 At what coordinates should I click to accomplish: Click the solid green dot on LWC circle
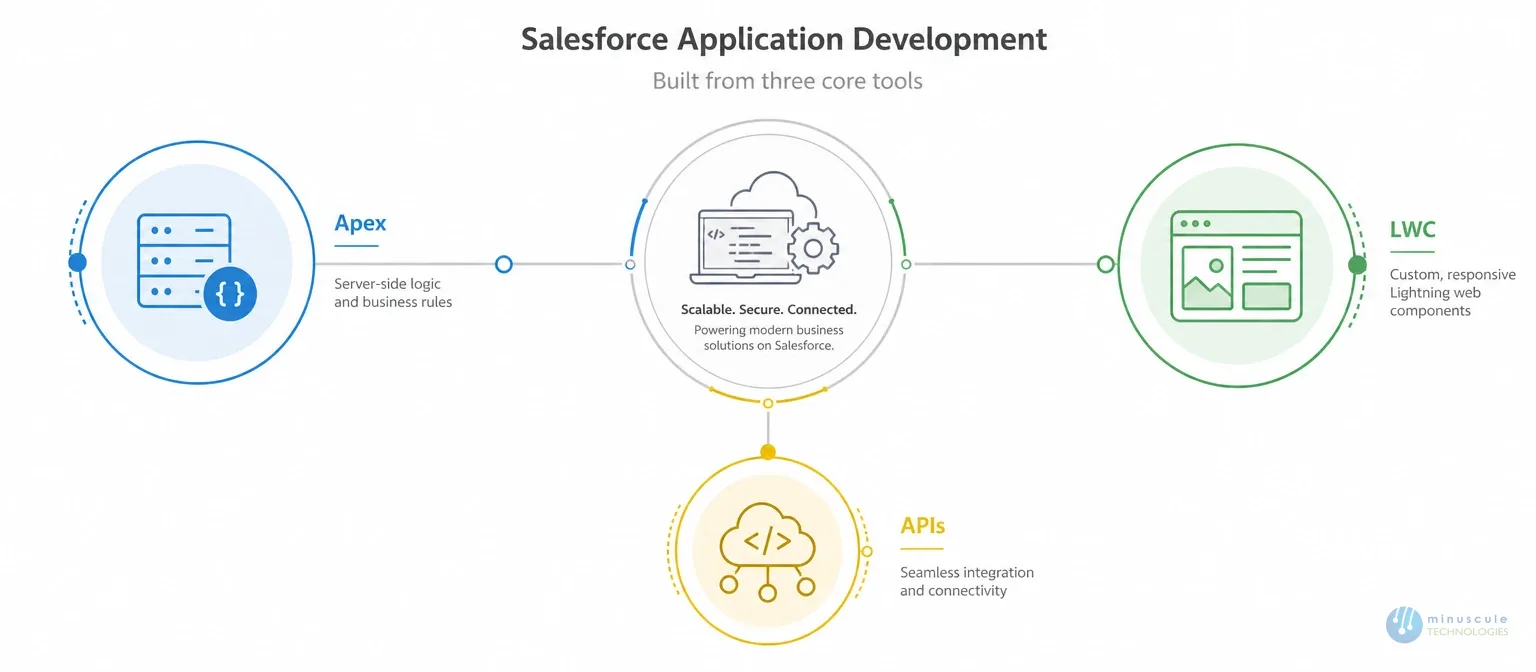point(1357,265)
